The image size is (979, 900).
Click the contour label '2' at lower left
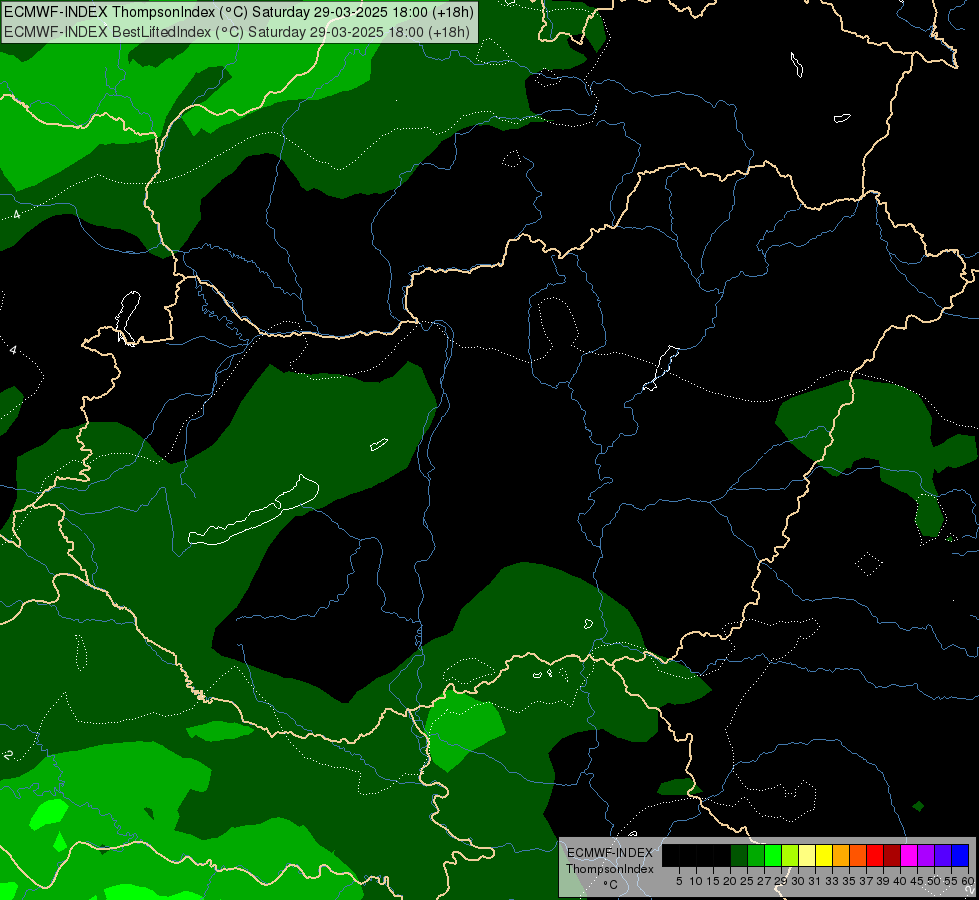tap(8, 755)
